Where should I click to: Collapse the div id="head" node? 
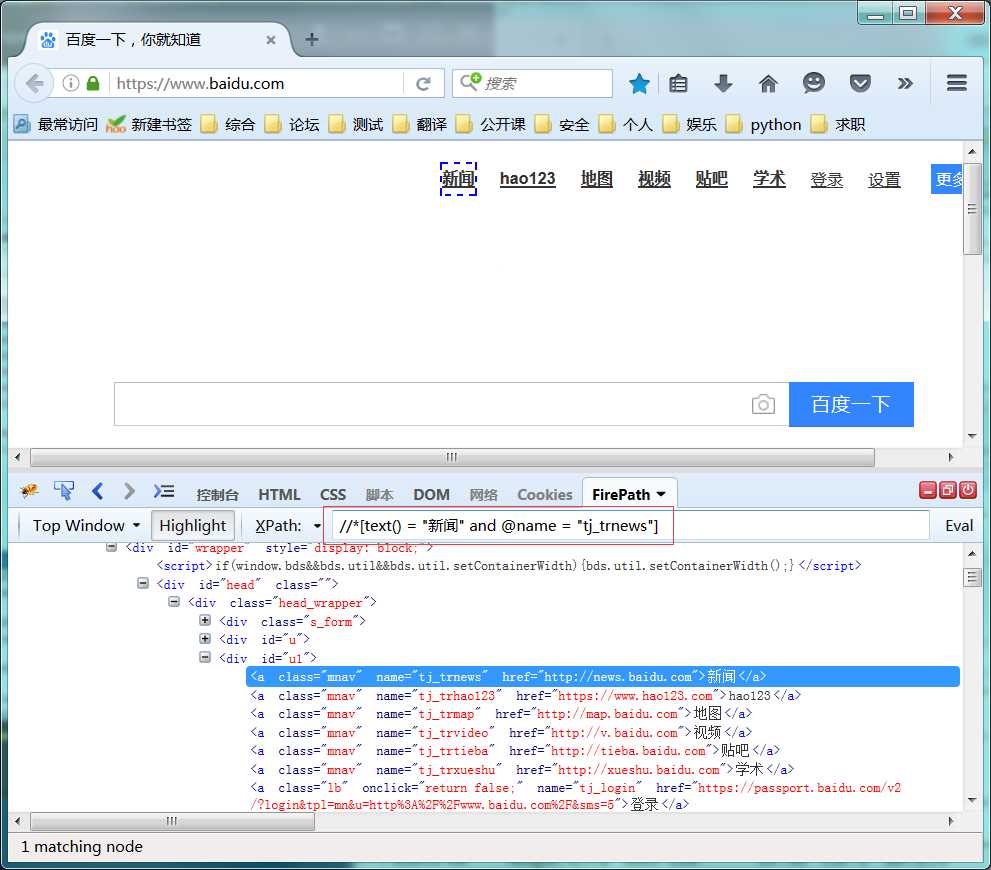tap(143, 584)
